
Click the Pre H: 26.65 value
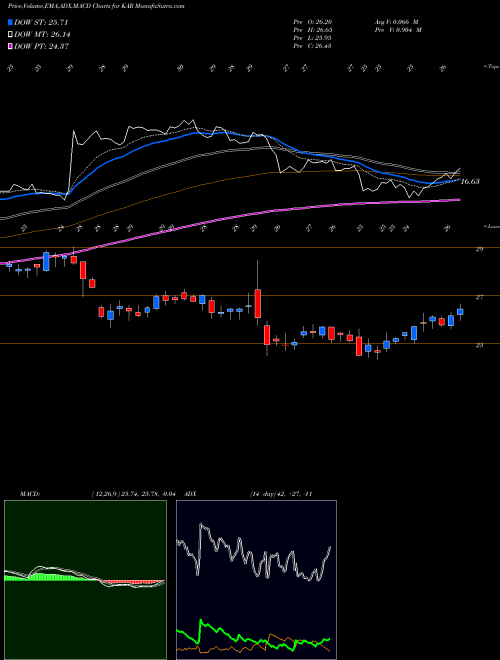pos(313,30)
